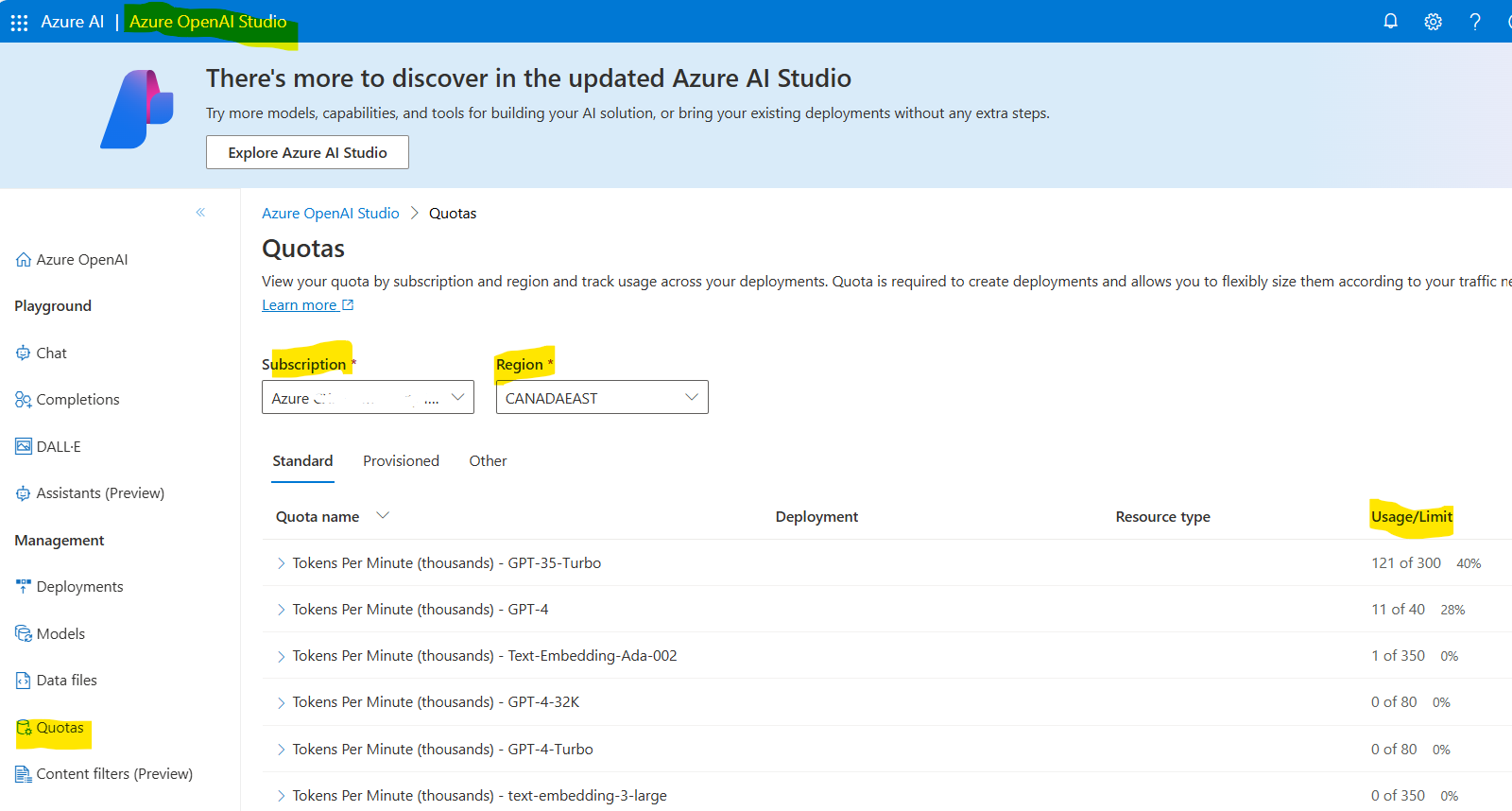Click the Assistants (Preview) icon
The width and height of the screenshot is (1512, 811).
(23, 493)
